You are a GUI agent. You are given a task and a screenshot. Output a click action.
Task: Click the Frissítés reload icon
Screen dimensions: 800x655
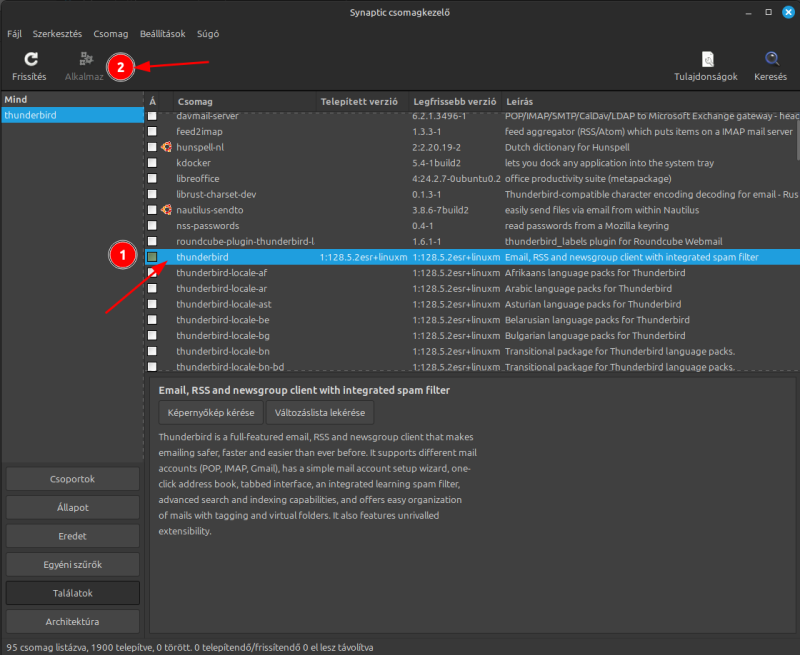click(31, 59)
